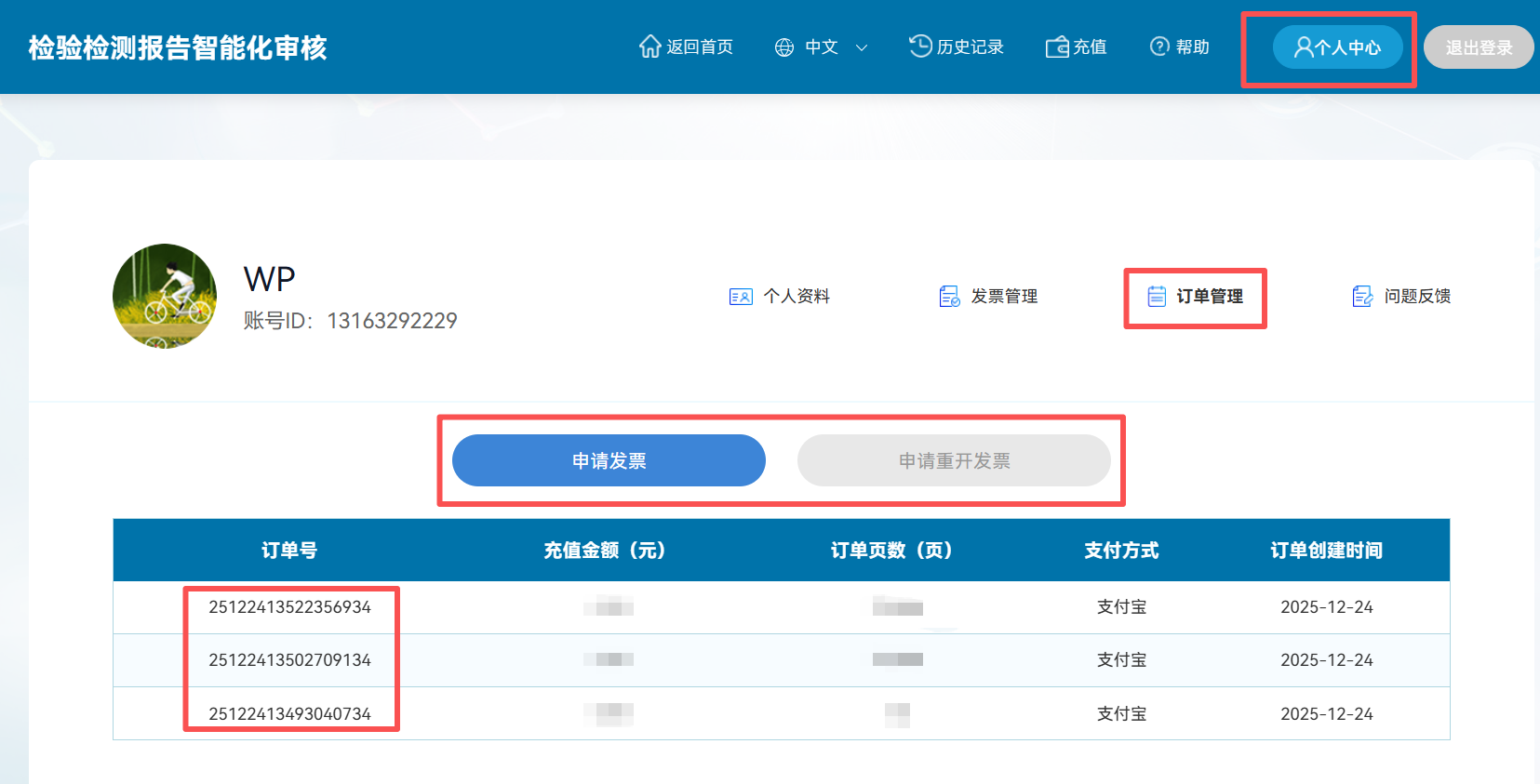Select order number 25122413522356934
This screenshot has width=1540, height=784.
(x=289, y=607)
